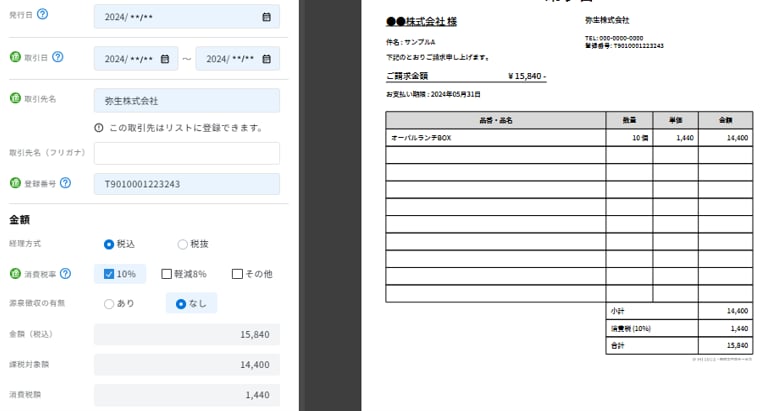Screen dimensions: 762x411
Task: Open the calendar picker in 発行日 field
Action: coord(266,17)
